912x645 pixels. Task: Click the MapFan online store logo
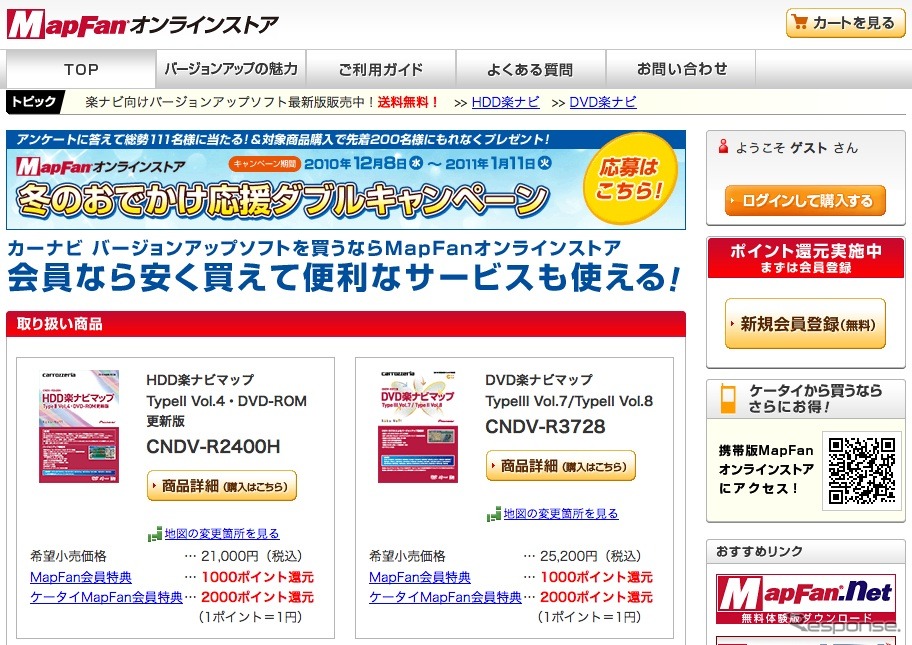coord(142,24)
